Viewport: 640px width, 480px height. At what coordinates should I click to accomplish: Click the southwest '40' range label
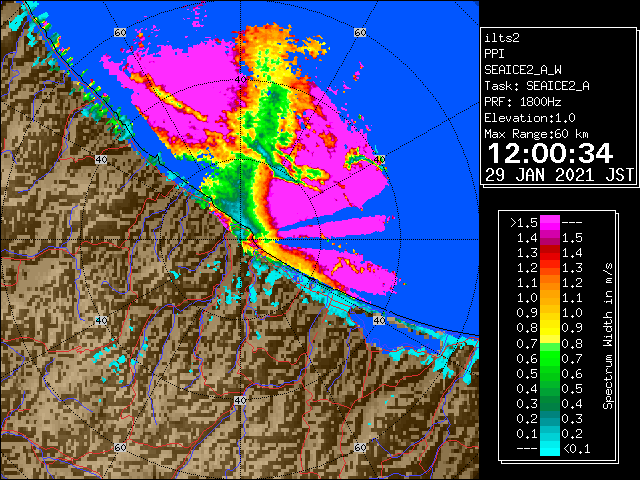point(101,320)
